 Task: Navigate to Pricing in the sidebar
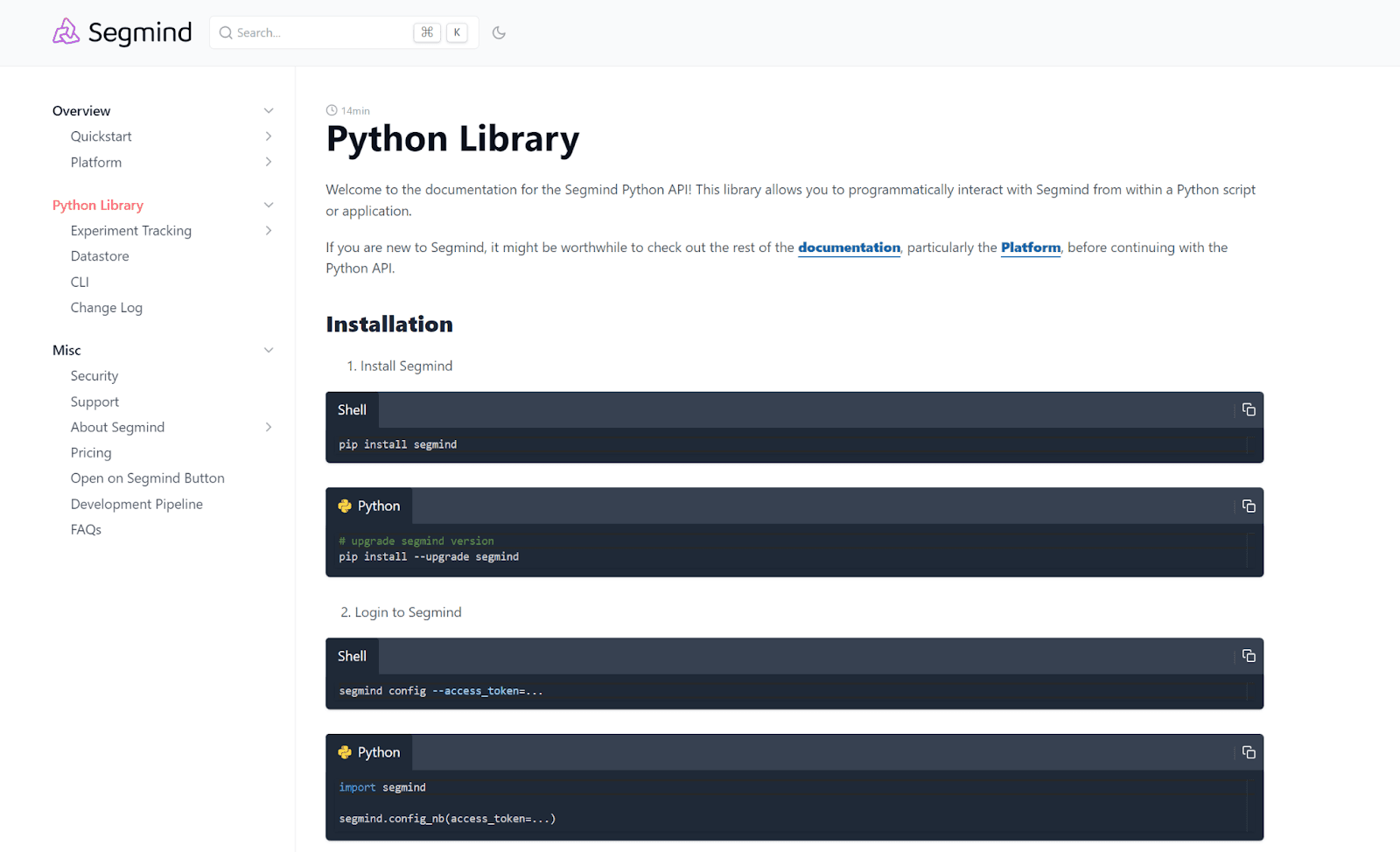pos(90,452)
